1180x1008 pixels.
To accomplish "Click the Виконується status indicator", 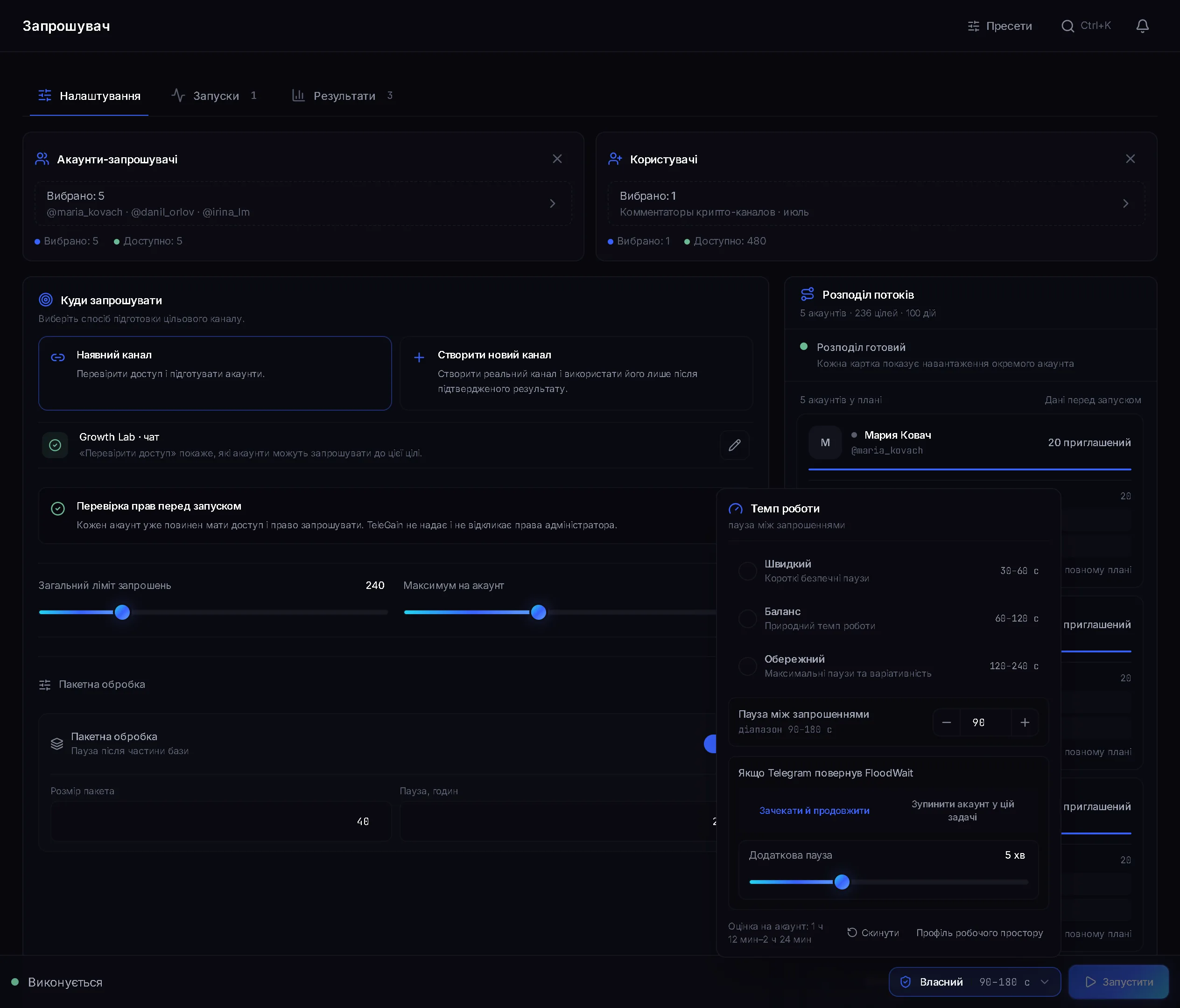I will click(57, 982).
